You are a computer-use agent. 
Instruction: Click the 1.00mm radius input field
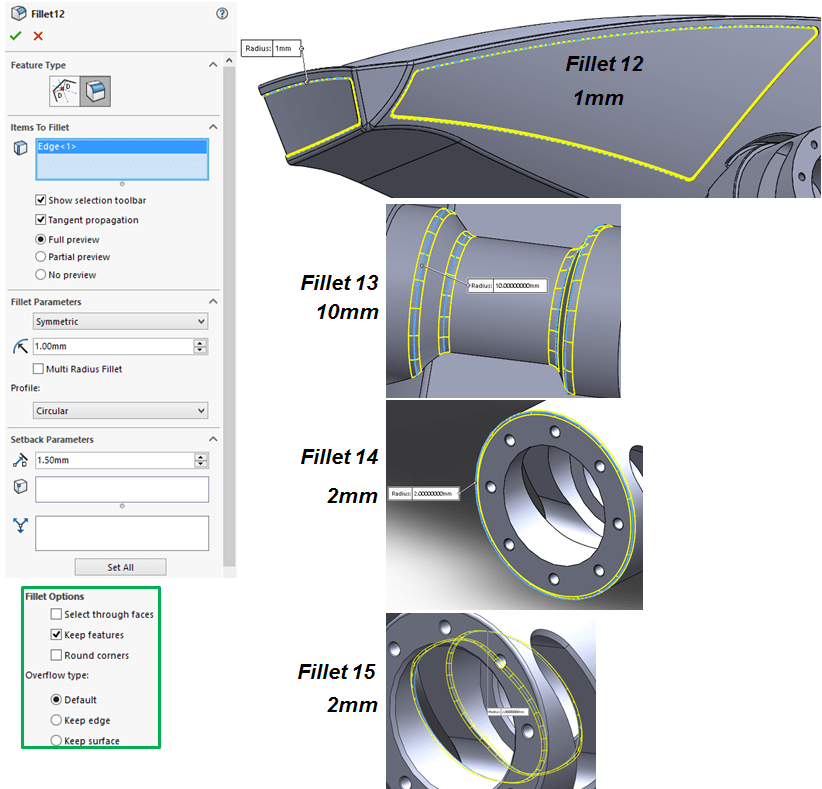112,346
